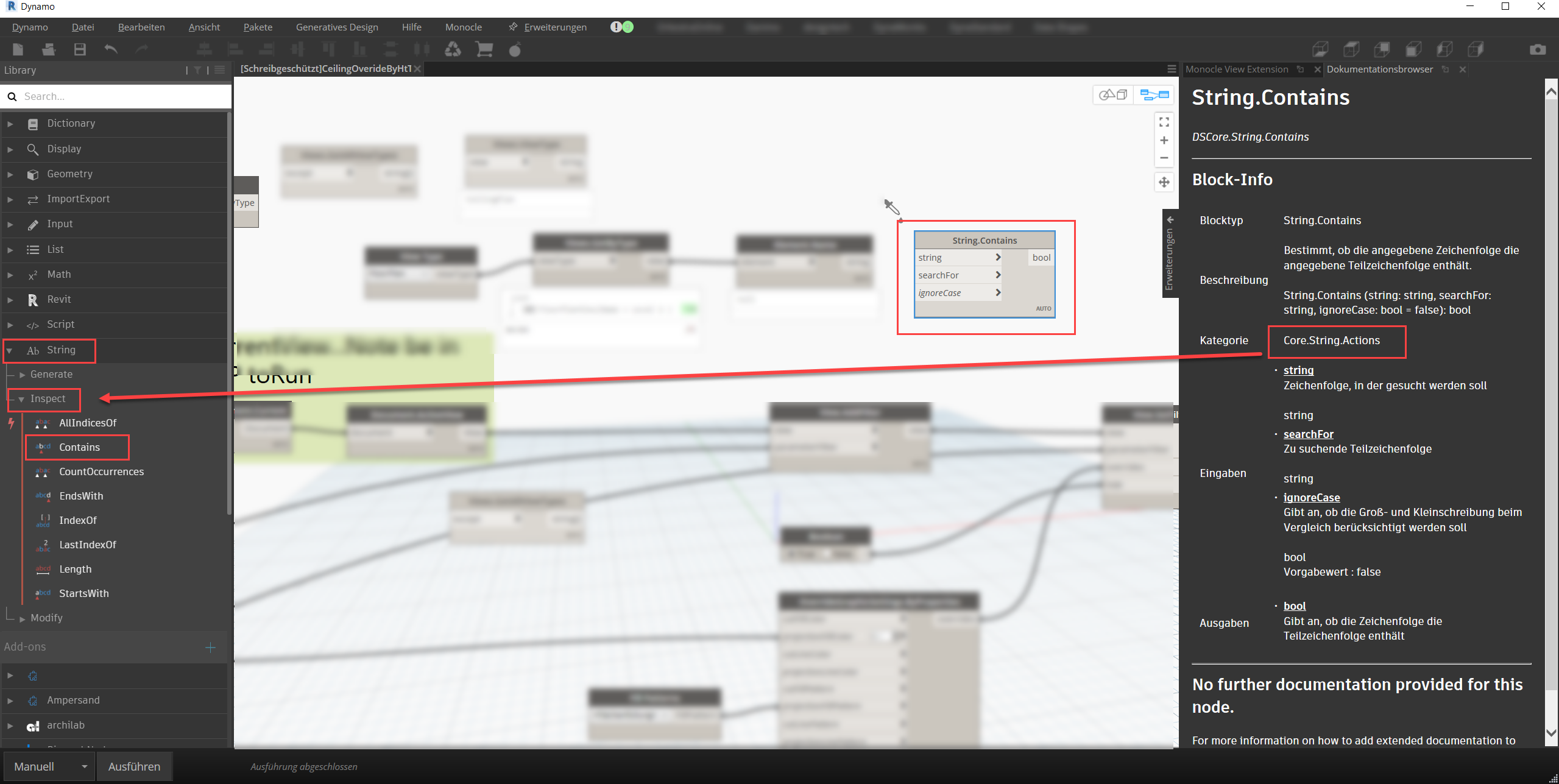The width and height of the screenshot is (1559, 784).
Task: Click the searchFor input link
Action: point(1308,434)
